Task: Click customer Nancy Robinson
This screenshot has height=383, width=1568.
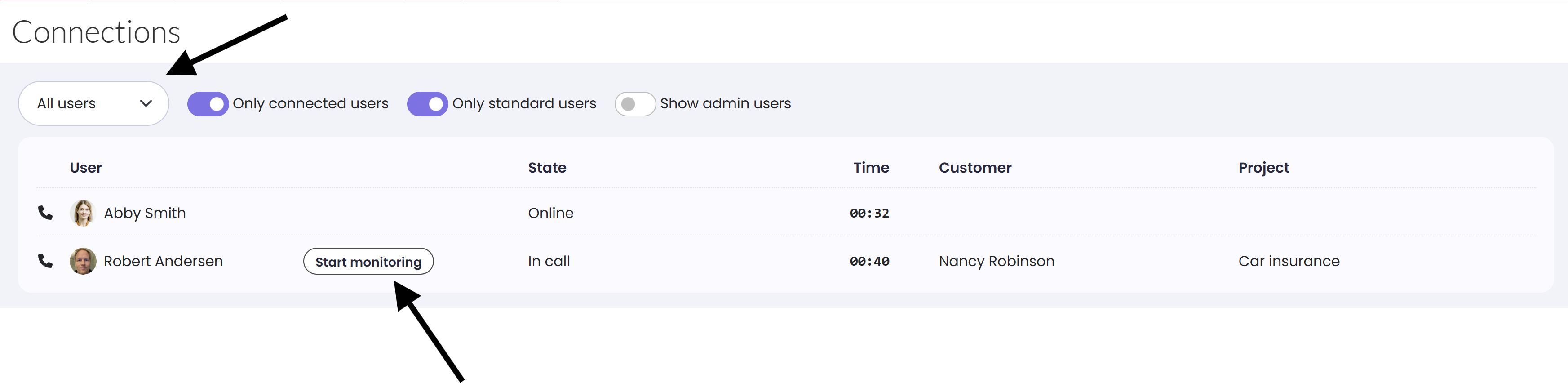Action: point(996,261)
